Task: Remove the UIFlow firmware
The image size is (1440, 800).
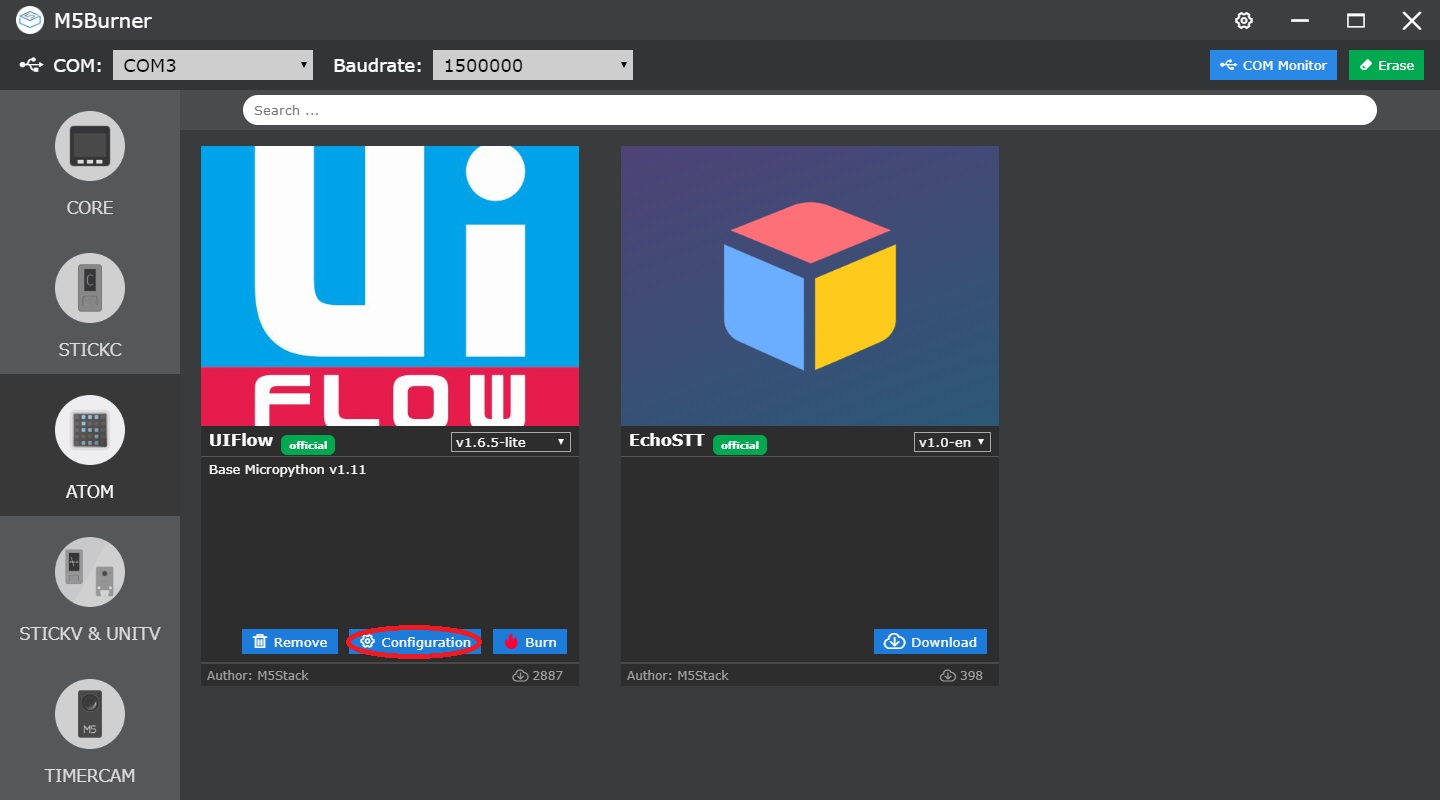Action: [289, 641]
